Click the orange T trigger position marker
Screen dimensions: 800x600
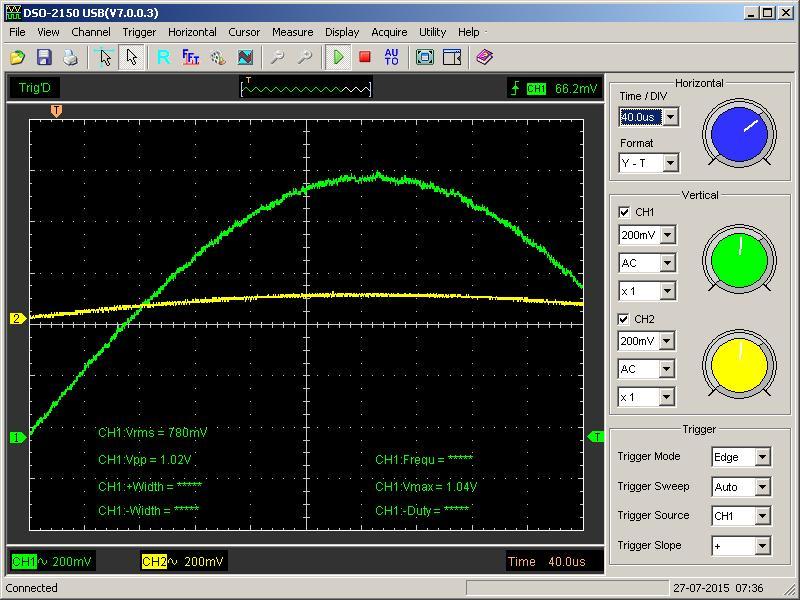pyautogui.click(x=57, y=111)
